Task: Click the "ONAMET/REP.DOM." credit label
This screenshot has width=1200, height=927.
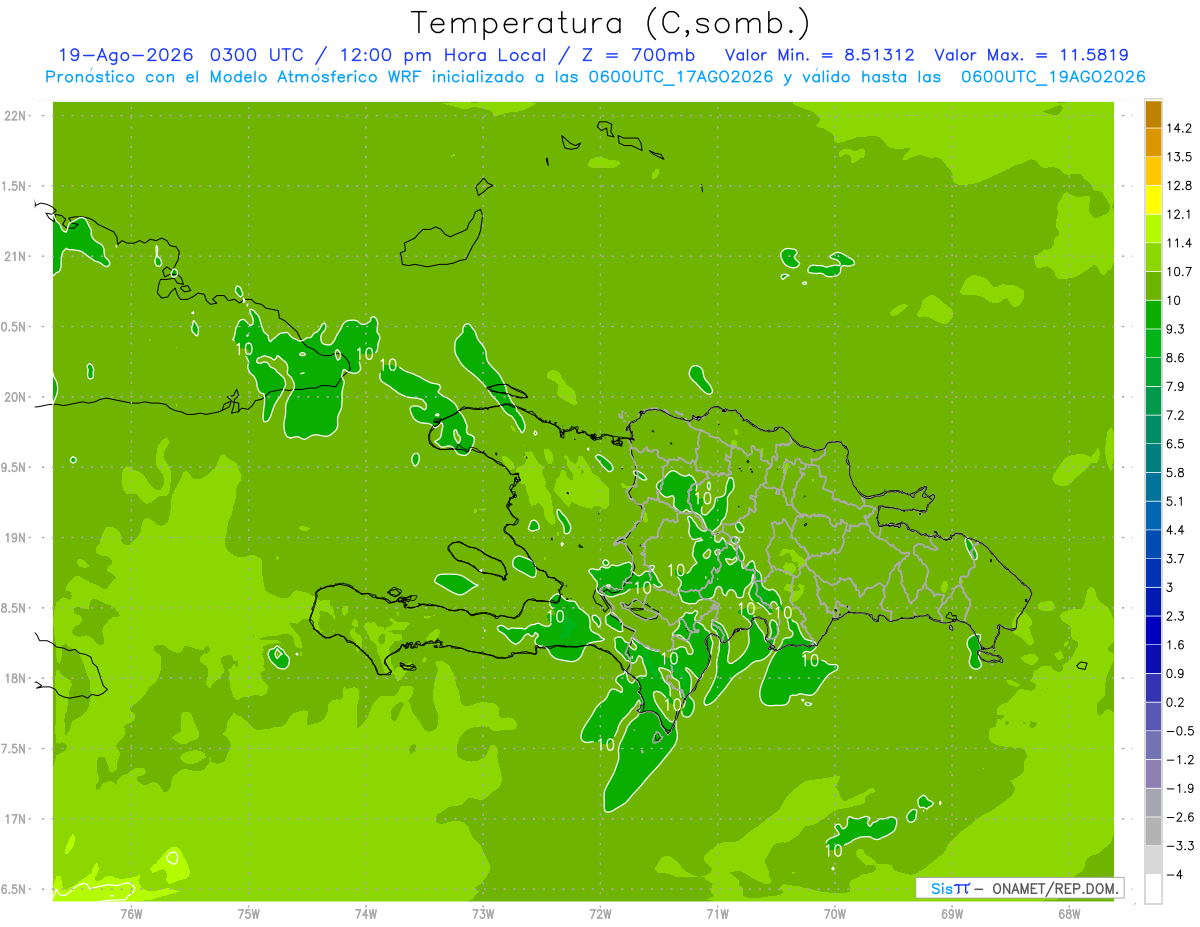Action: pos(1054,888)
